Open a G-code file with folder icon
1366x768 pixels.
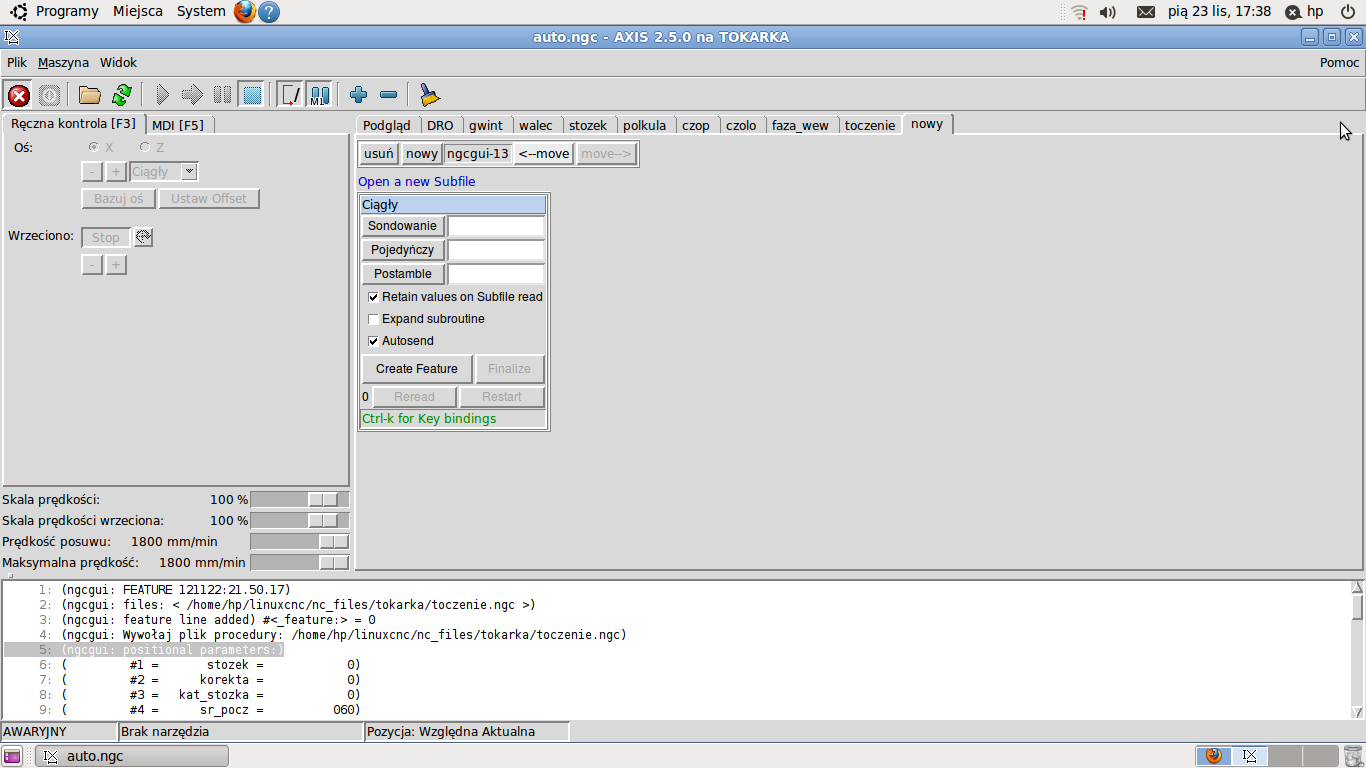pyautogui.click(x=90, y=95)
